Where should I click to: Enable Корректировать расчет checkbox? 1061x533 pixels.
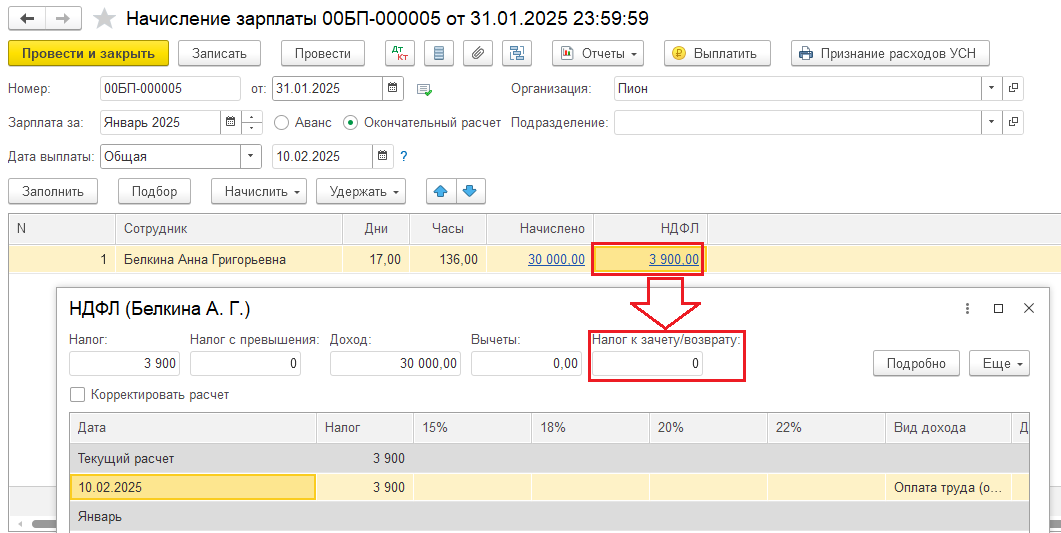point(78,394)
